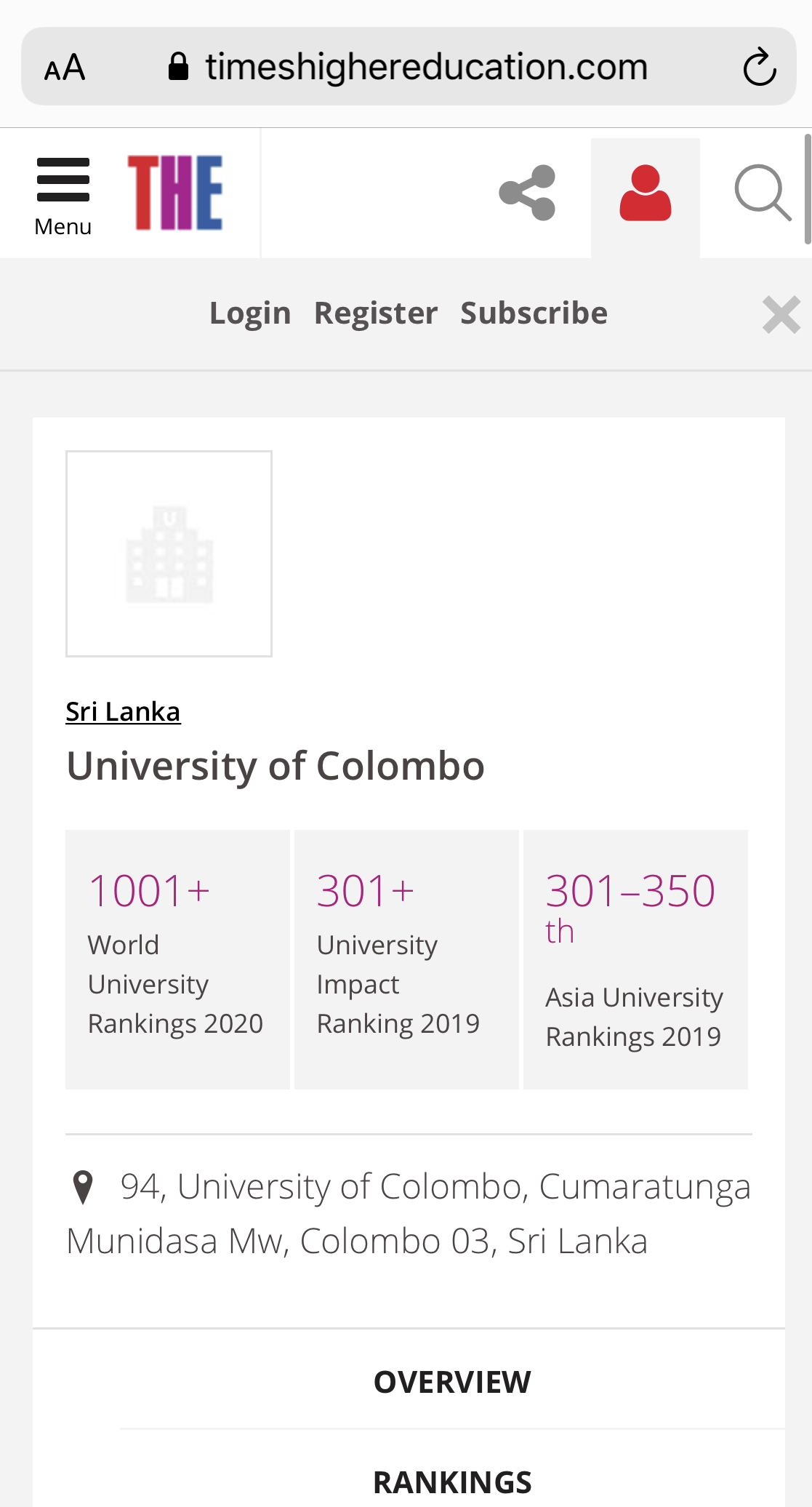Switch to the RANKINGS tab
Viewport: 812px width, 1507px height.
pyautogui.click(x=451, y=1482)
